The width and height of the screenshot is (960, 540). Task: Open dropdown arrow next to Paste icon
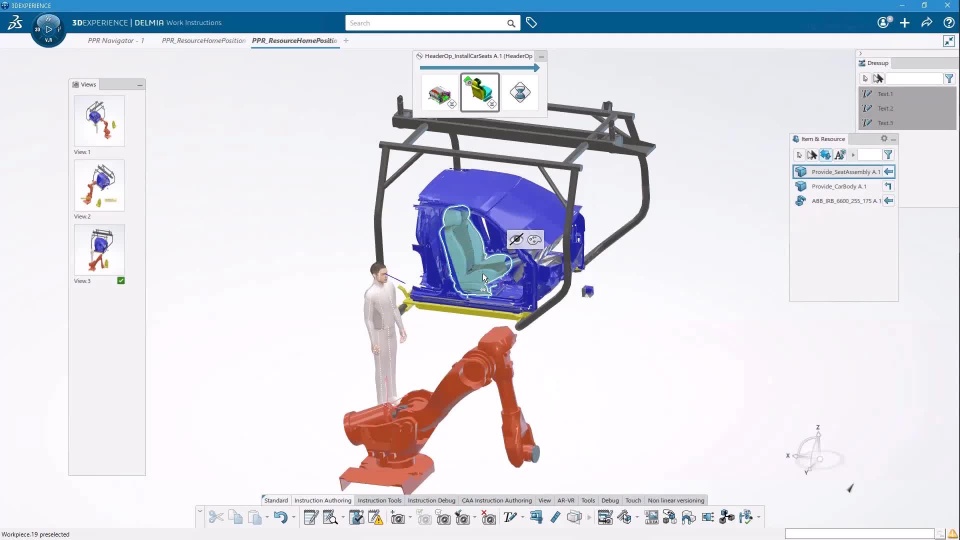point(267,518)
